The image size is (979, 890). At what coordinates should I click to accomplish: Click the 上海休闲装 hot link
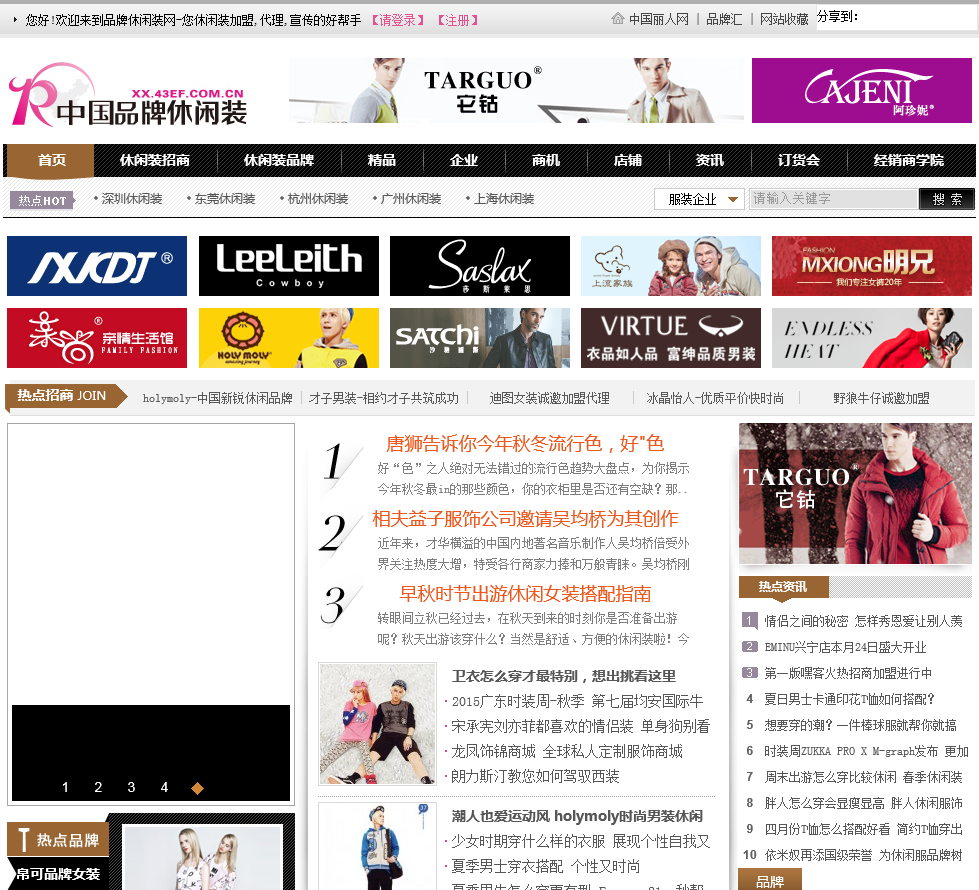coord(504,199)
